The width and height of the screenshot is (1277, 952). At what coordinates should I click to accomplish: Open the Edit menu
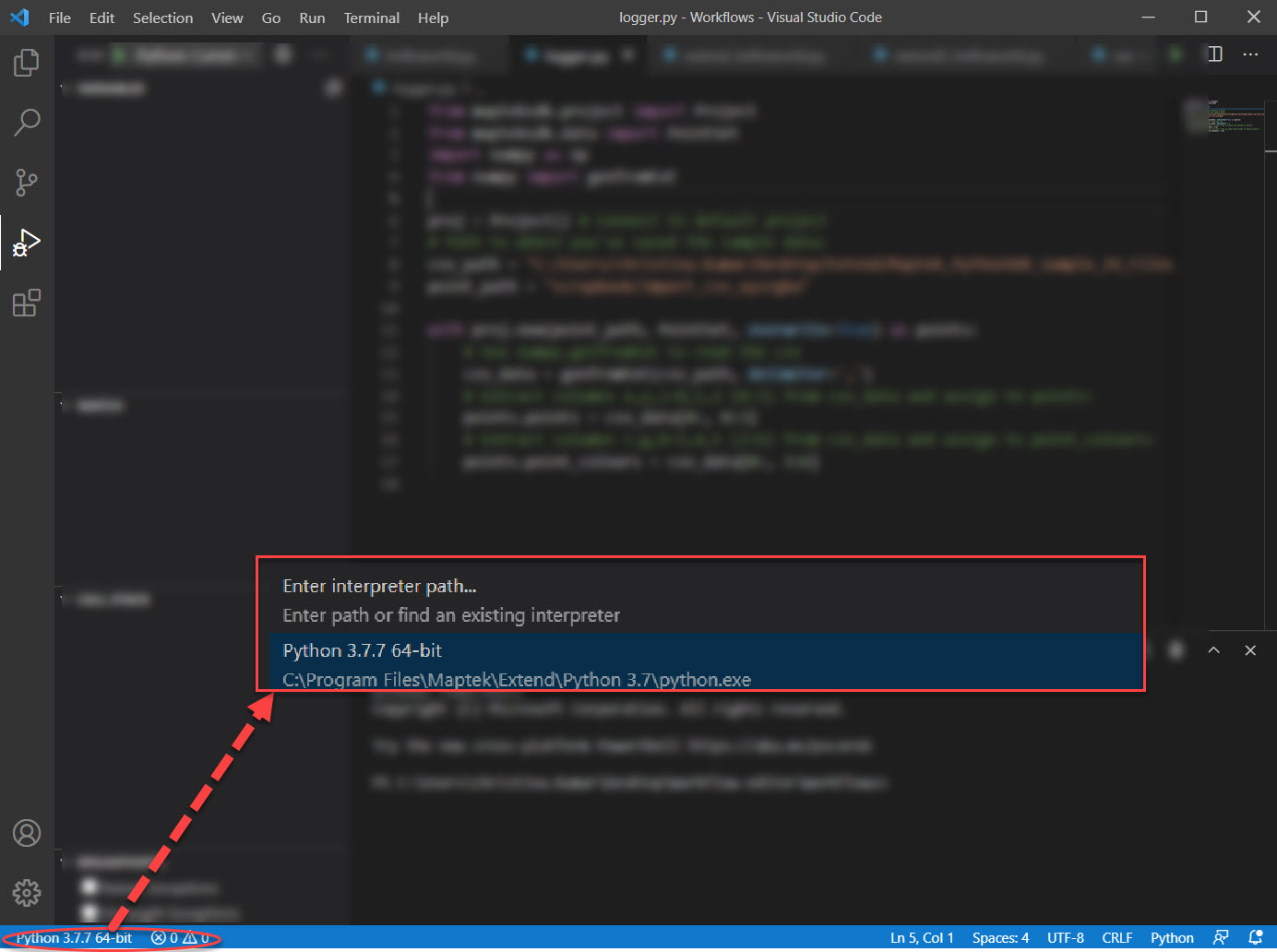102,18
